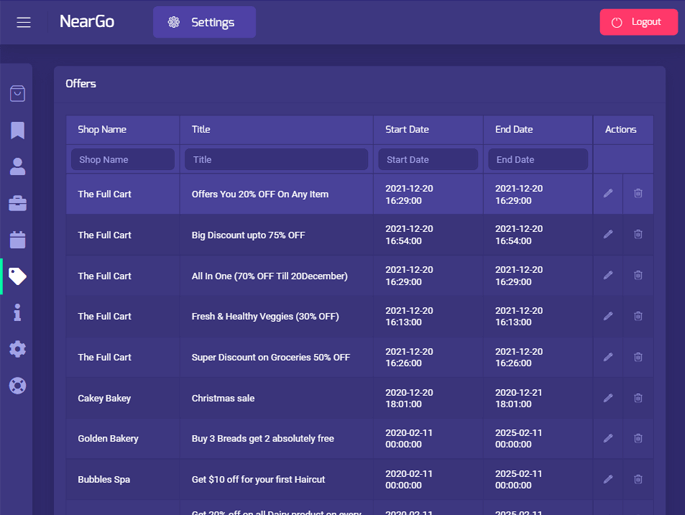The height and width of the screenshot is (515, 685).
Task: Delete the 'Christmas sale' offer
Action: [x=638, y=398]
